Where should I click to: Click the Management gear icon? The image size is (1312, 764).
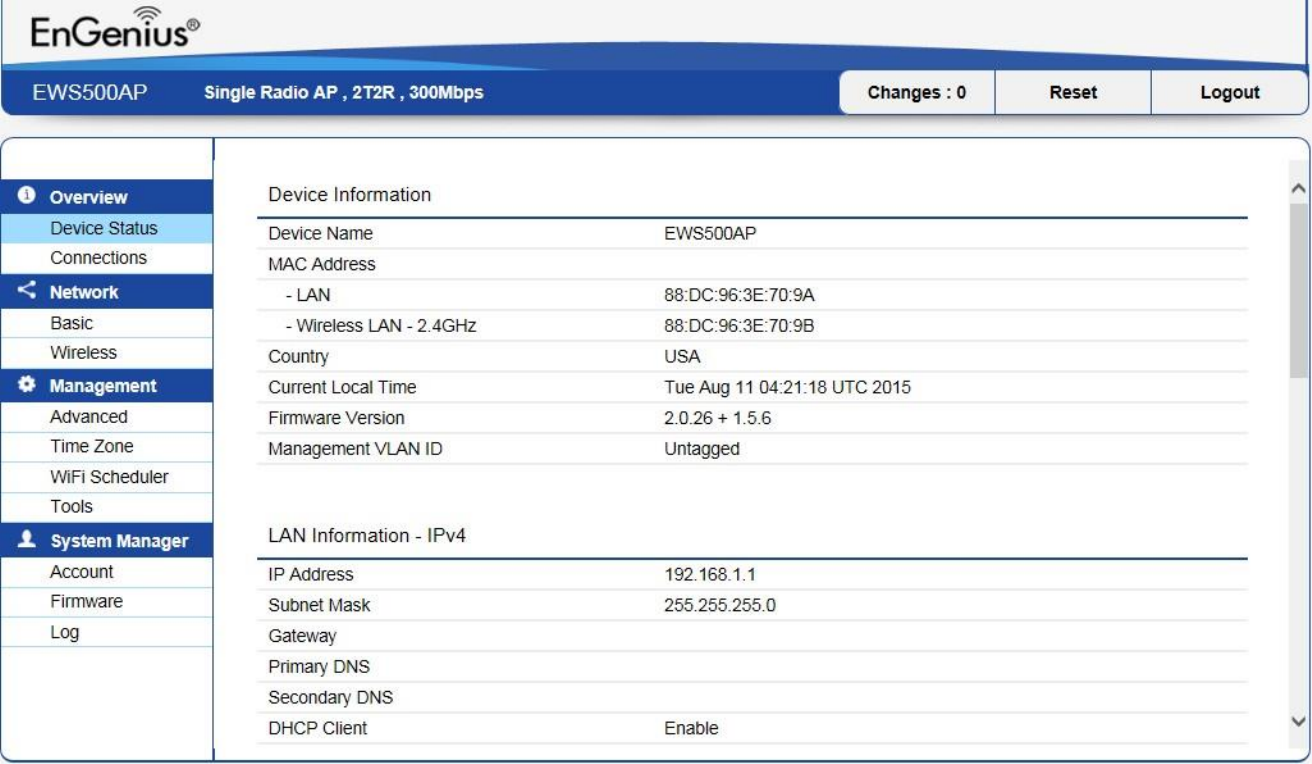click(29, 385)
